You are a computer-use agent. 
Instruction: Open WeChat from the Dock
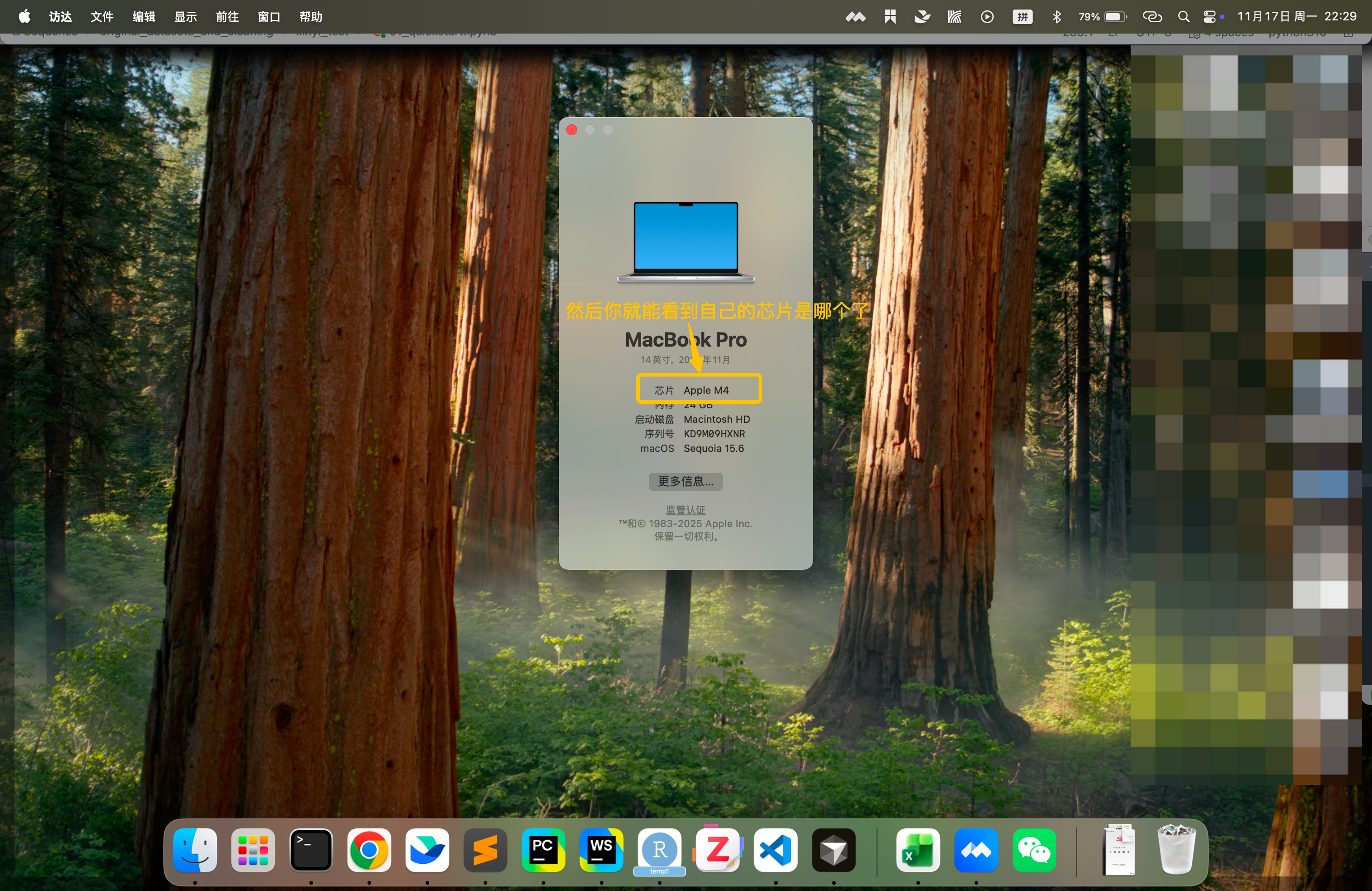[1034, 850]
